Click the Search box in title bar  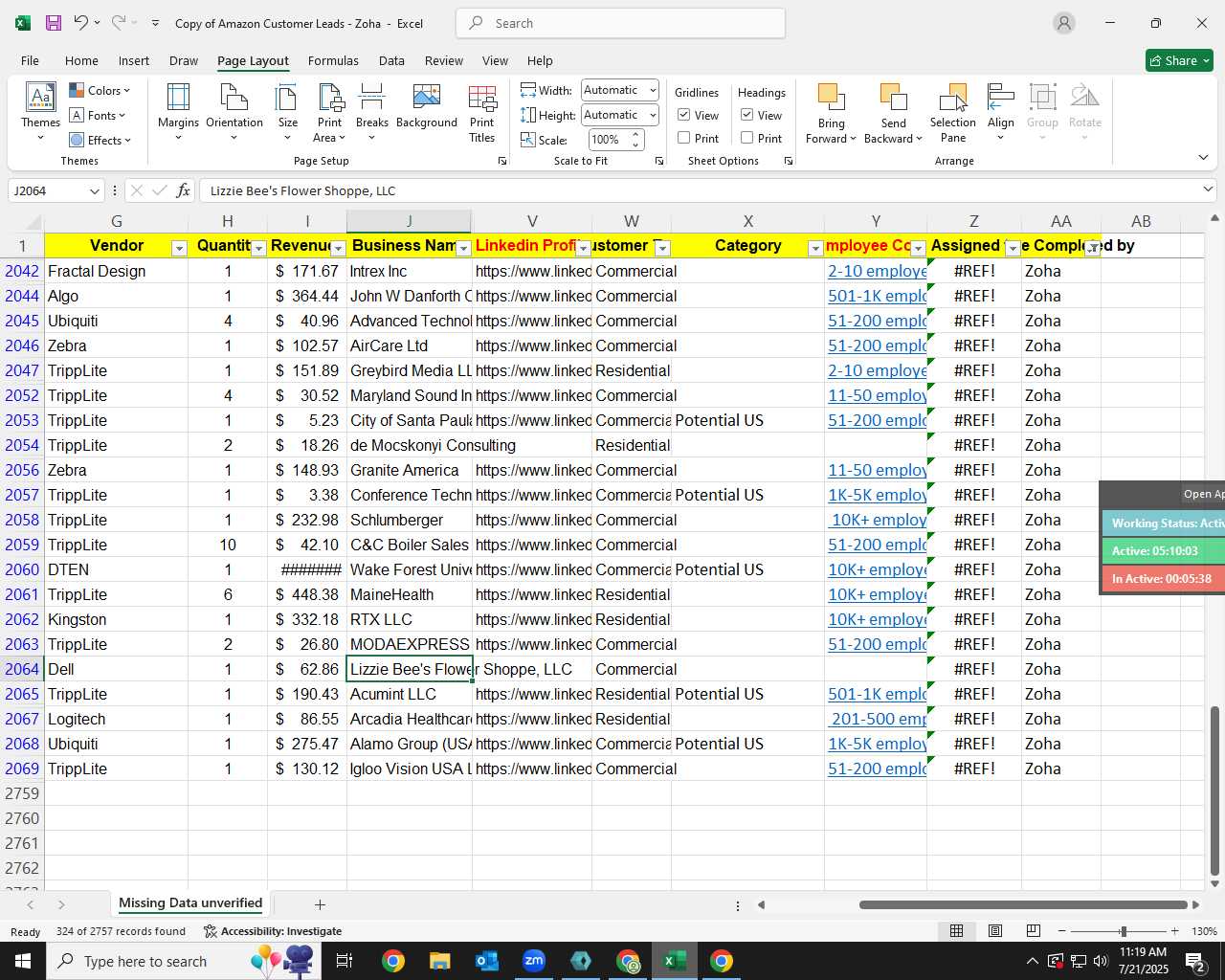(x=621, y=23)
